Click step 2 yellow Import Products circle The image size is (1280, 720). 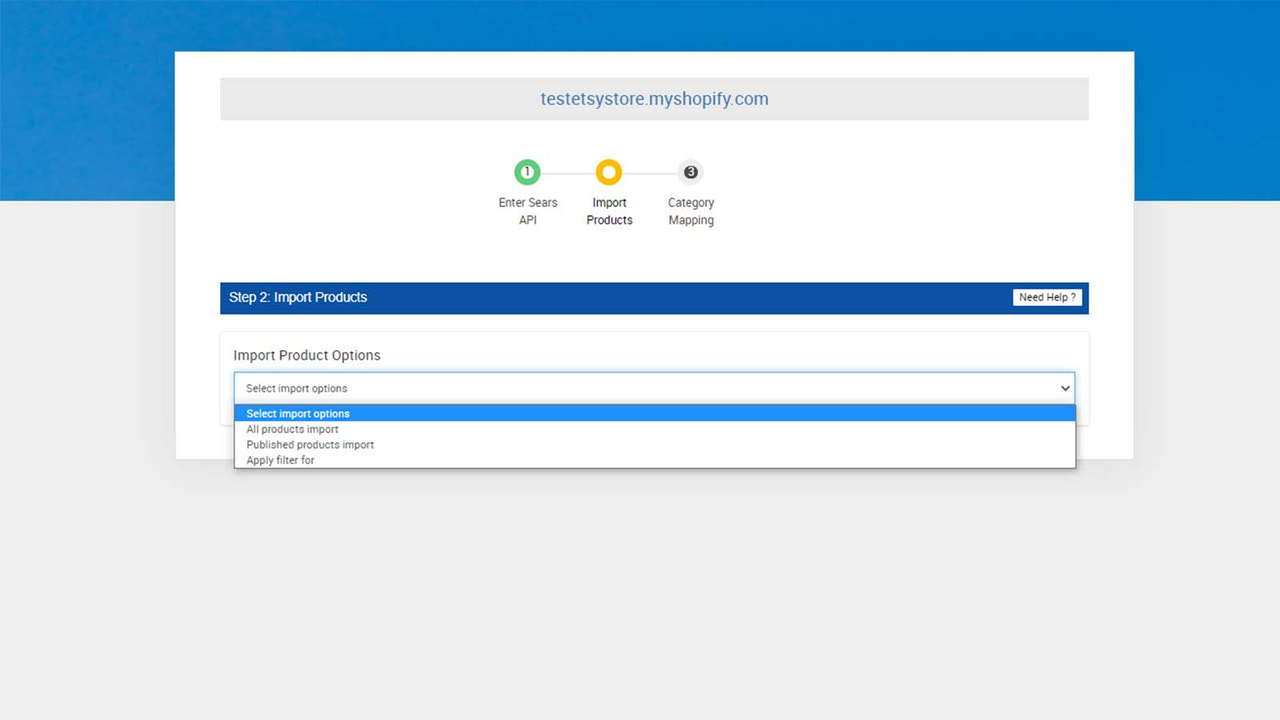(609, 172)
